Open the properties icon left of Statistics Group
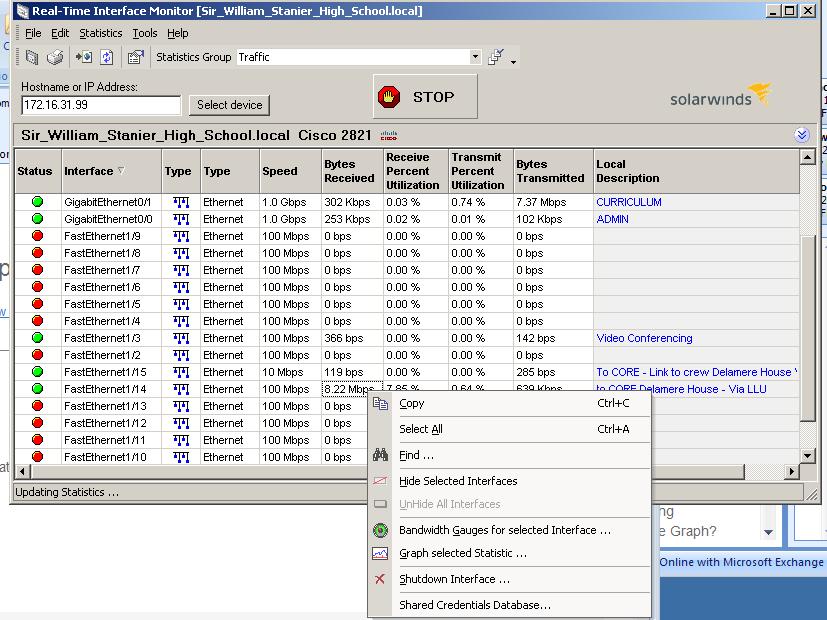827x620 pixels. (x=136, y=57)
